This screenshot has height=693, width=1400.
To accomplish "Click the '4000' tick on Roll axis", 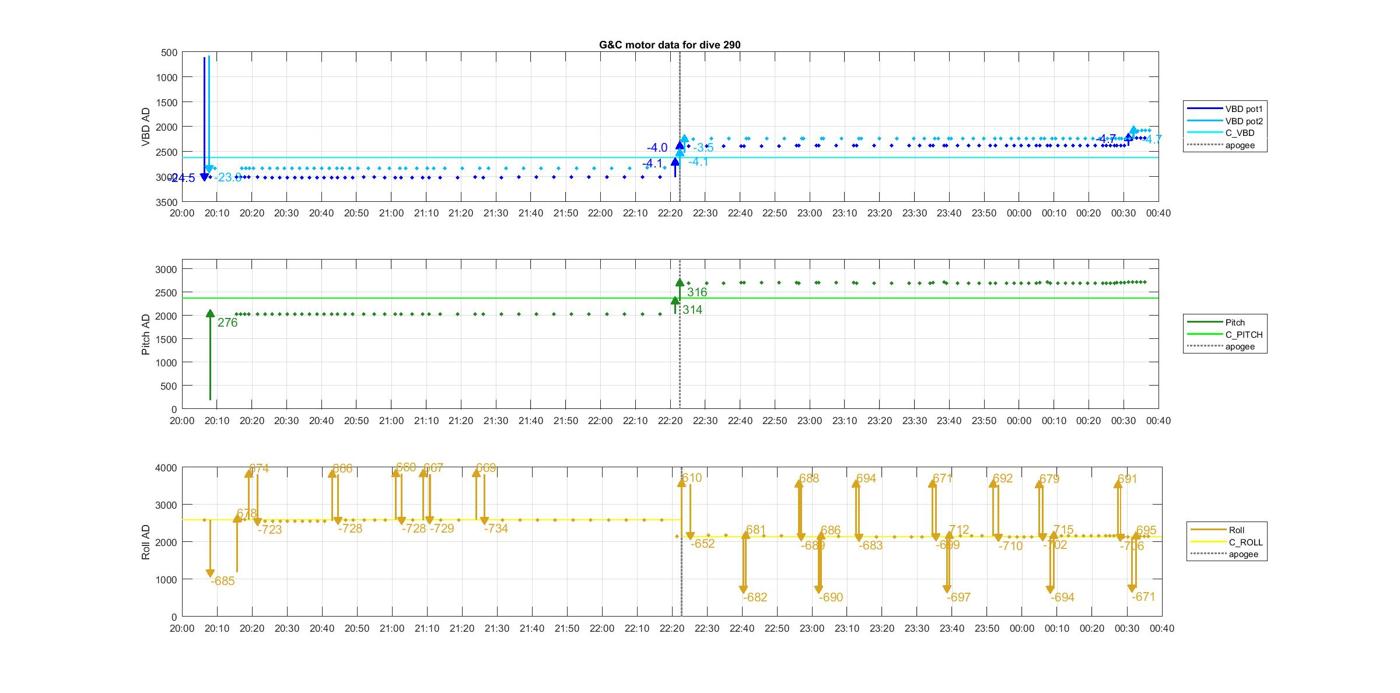I will click(166, 468).
